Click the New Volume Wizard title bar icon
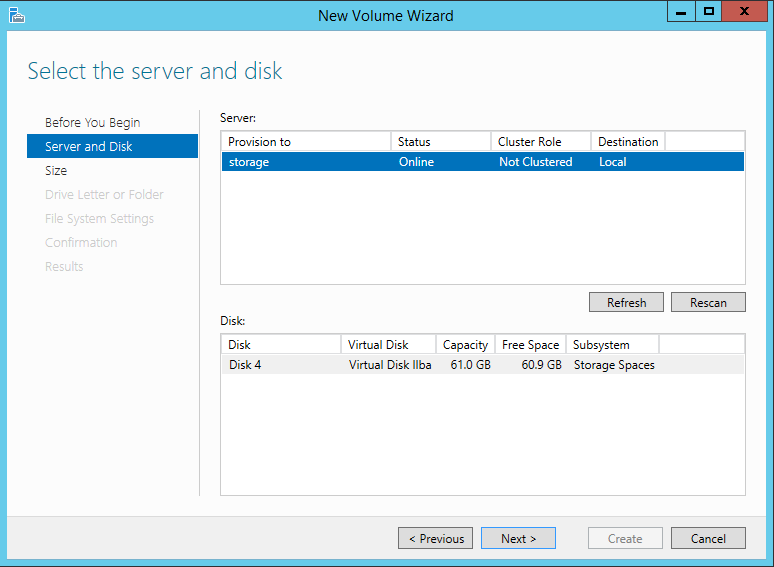The height and width of the screenshot is (567, 774). click(16, 15)
